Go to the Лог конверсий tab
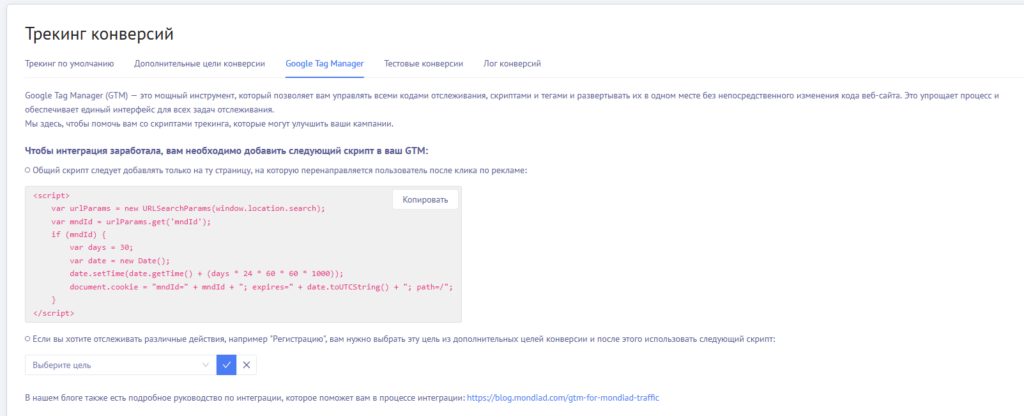The width and height of the screenshot is (1024, 416). [512, 64]
